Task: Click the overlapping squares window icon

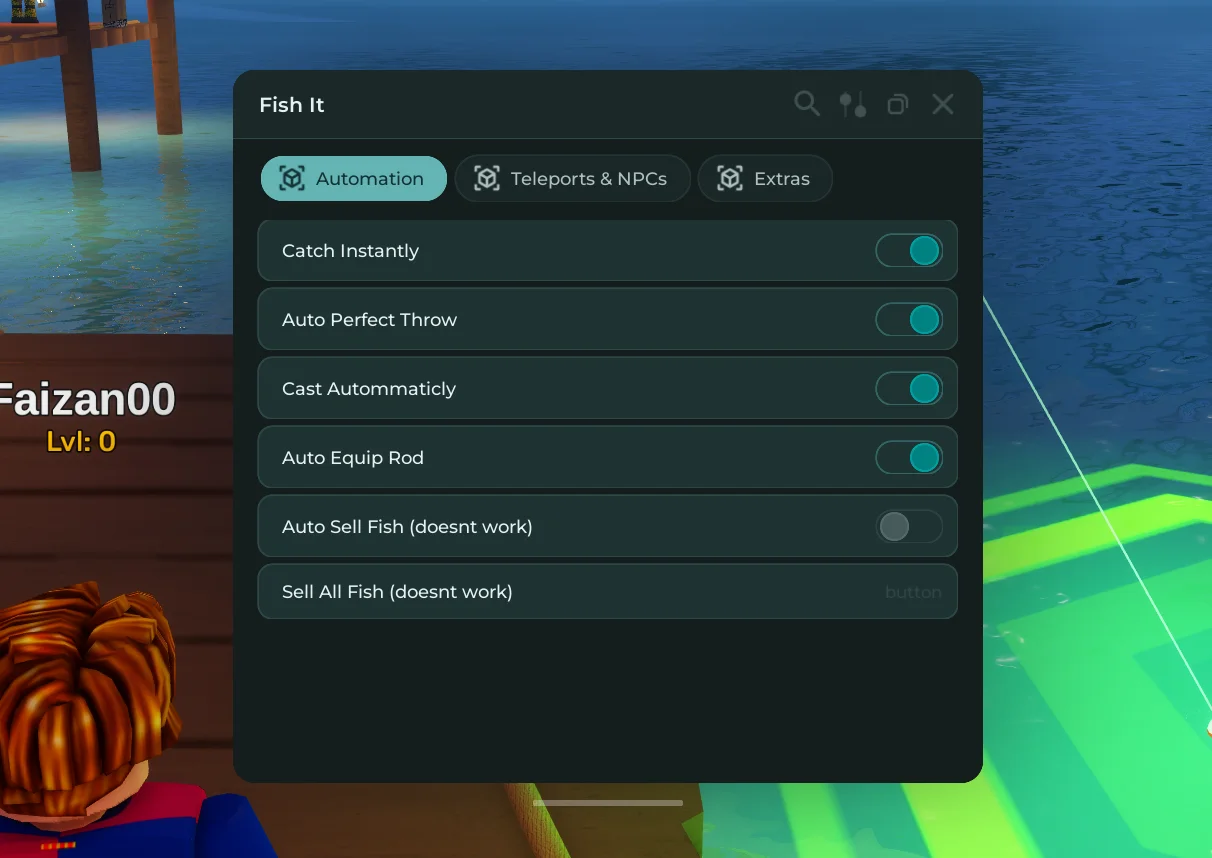Action: pos(898,104)
